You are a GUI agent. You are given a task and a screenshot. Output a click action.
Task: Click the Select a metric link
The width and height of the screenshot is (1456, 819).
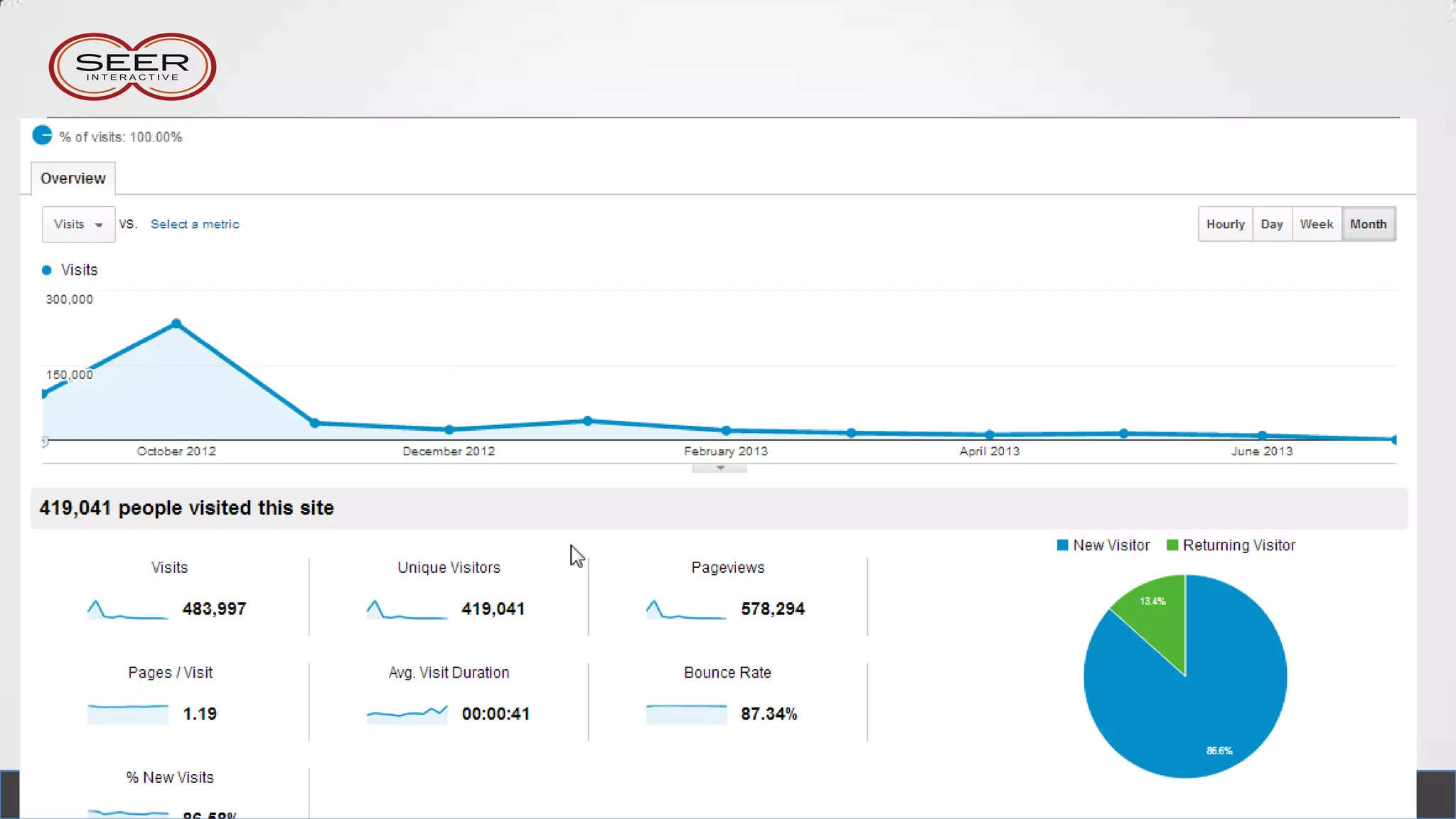click(x=195, y=224)
